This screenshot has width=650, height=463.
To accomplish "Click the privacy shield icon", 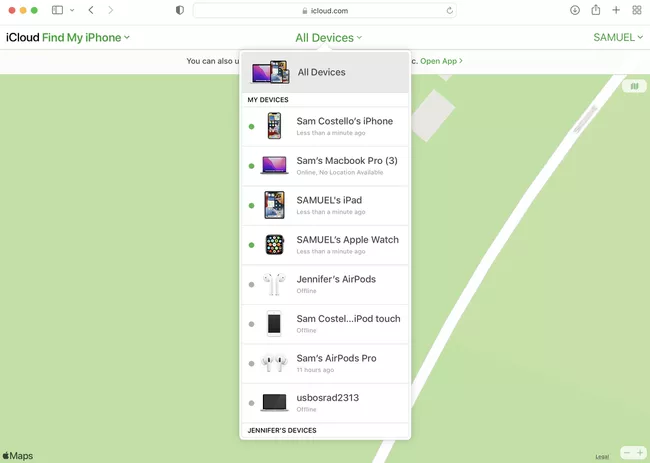I will point(180,10).
